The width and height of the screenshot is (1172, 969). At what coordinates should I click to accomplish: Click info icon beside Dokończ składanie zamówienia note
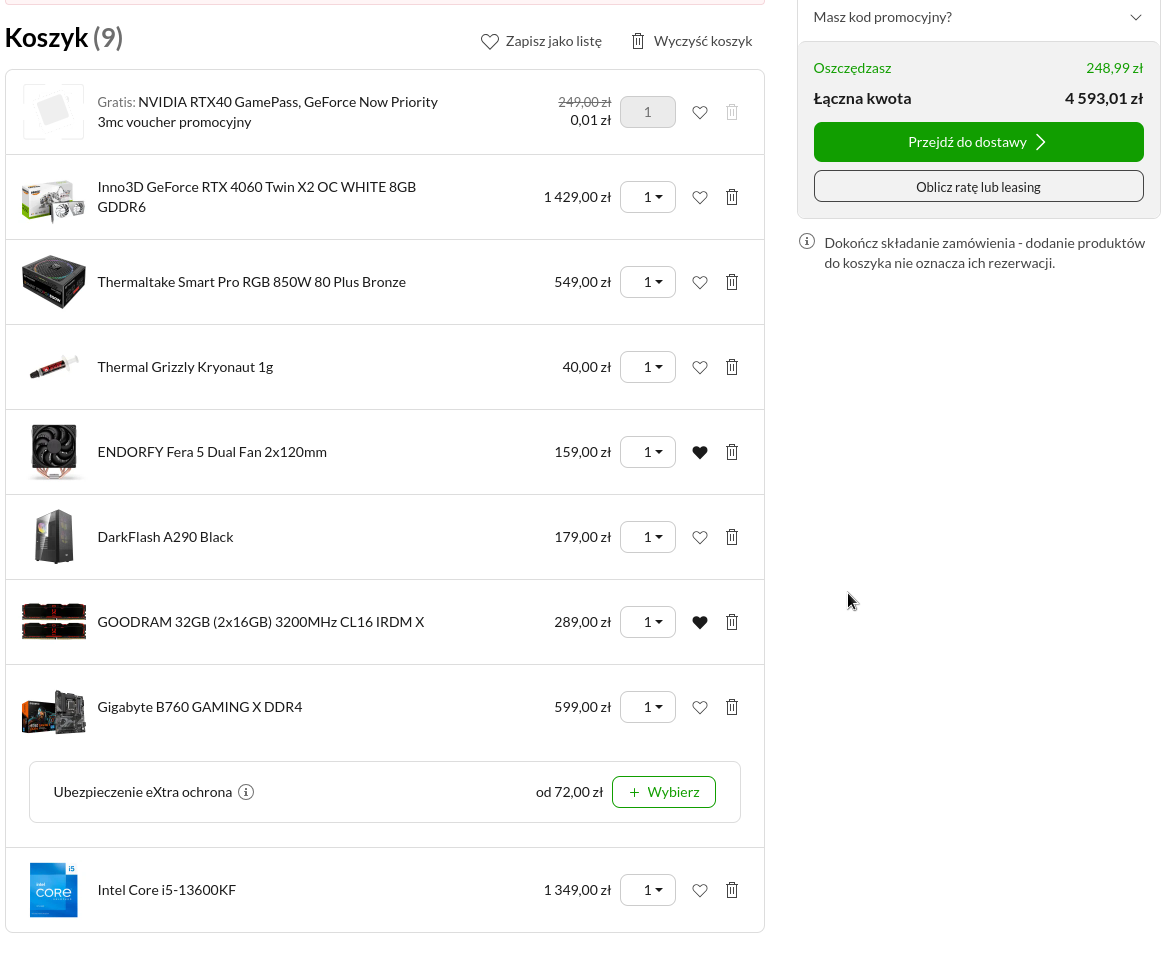[x=806, y=241]
